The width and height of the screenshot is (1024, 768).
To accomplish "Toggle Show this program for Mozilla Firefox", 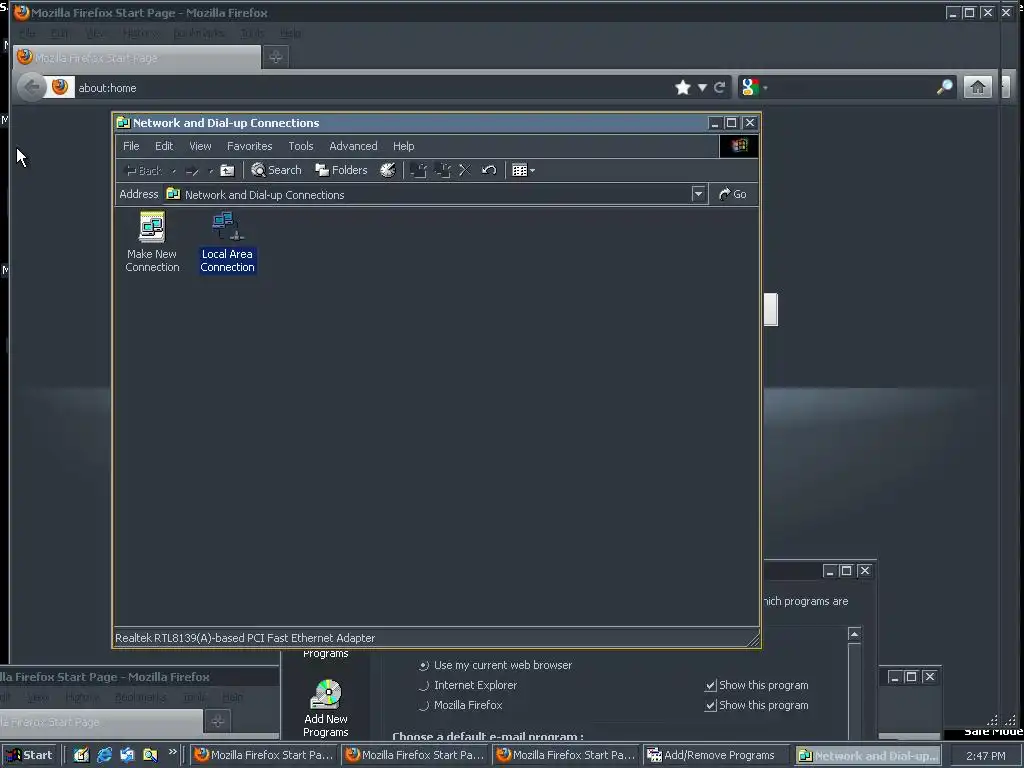I will (711, 705).
